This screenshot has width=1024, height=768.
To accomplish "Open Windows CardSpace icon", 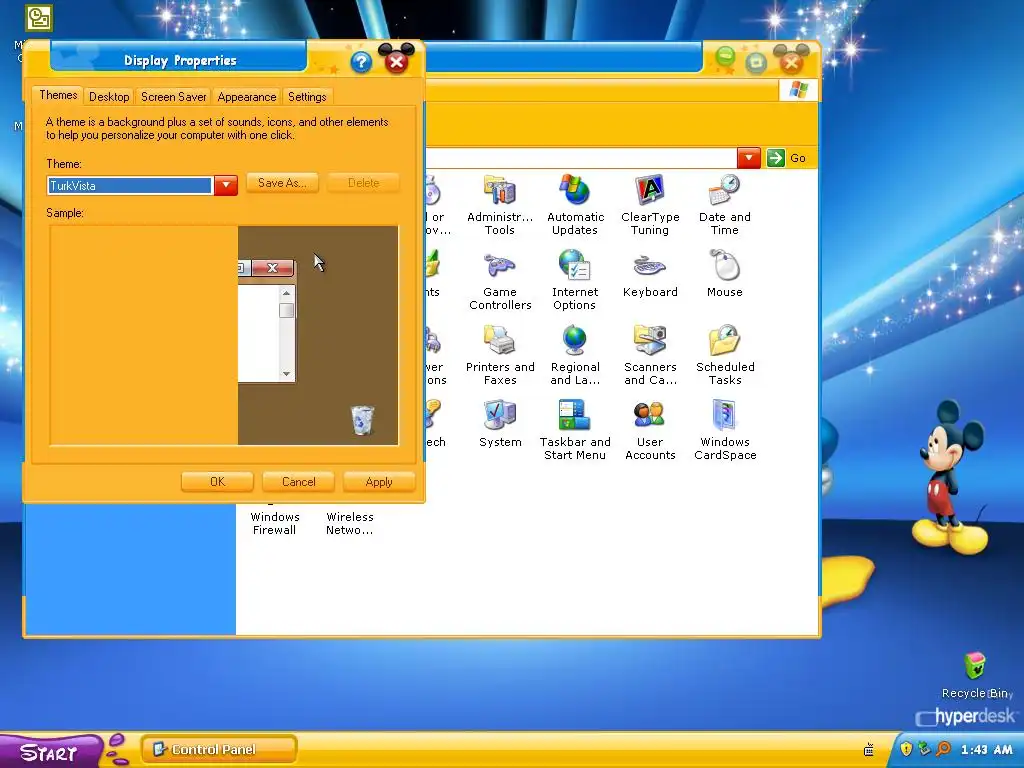I will pyautogui.click(x=724, y=415).
